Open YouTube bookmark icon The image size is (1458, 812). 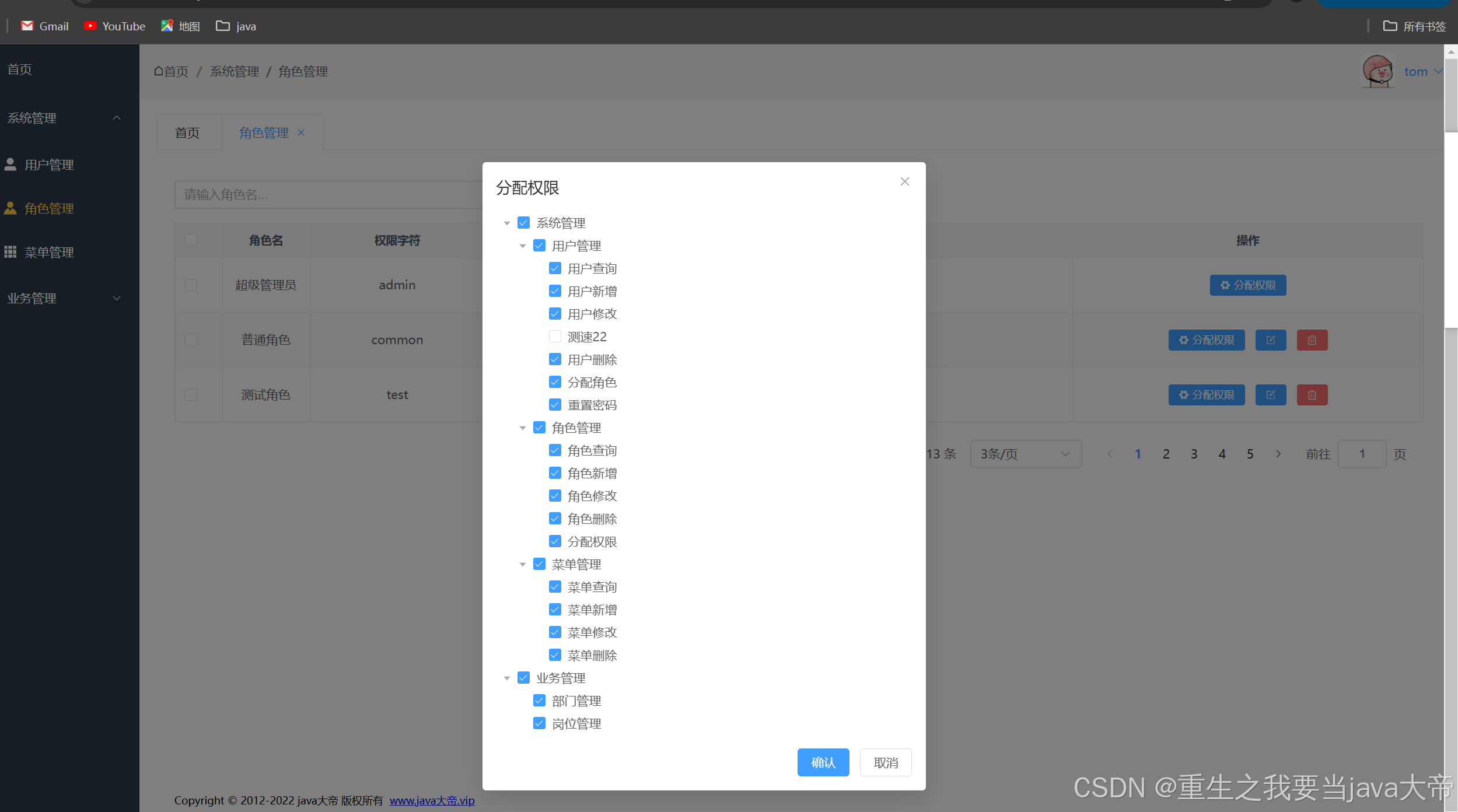(90, 26)
